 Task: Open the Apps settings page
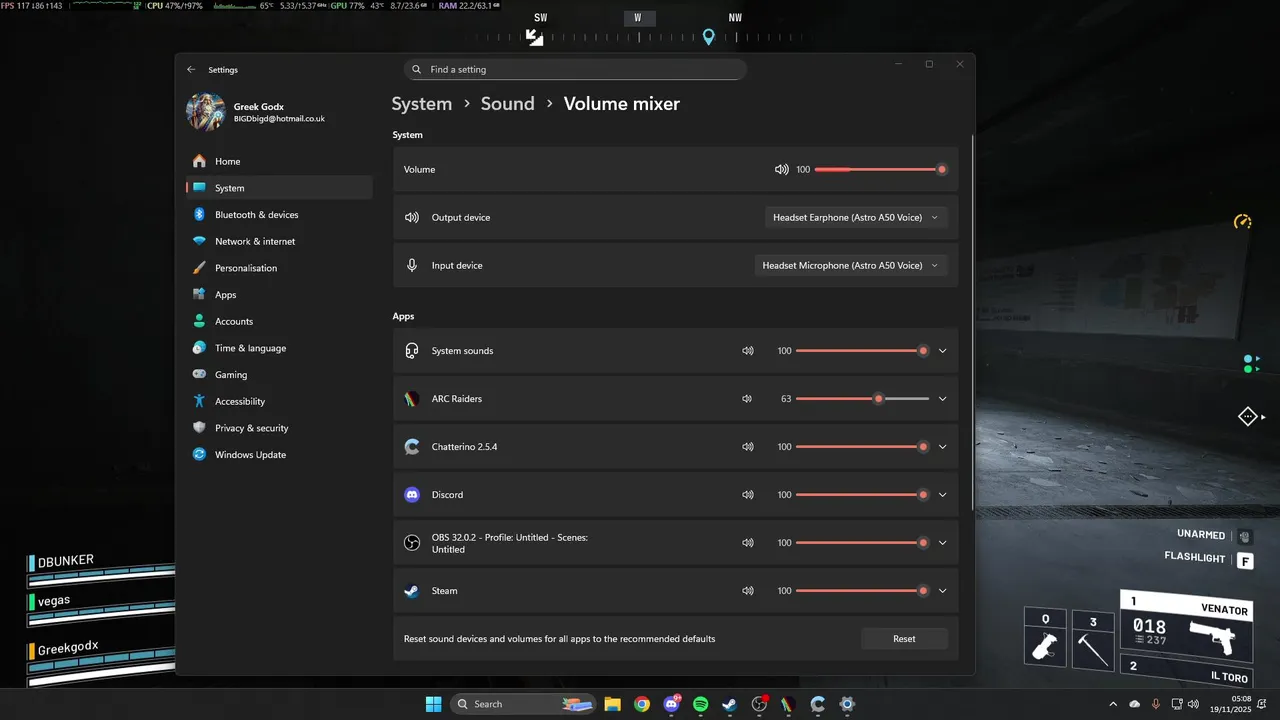pyautogui.click(x=279, y=295)
